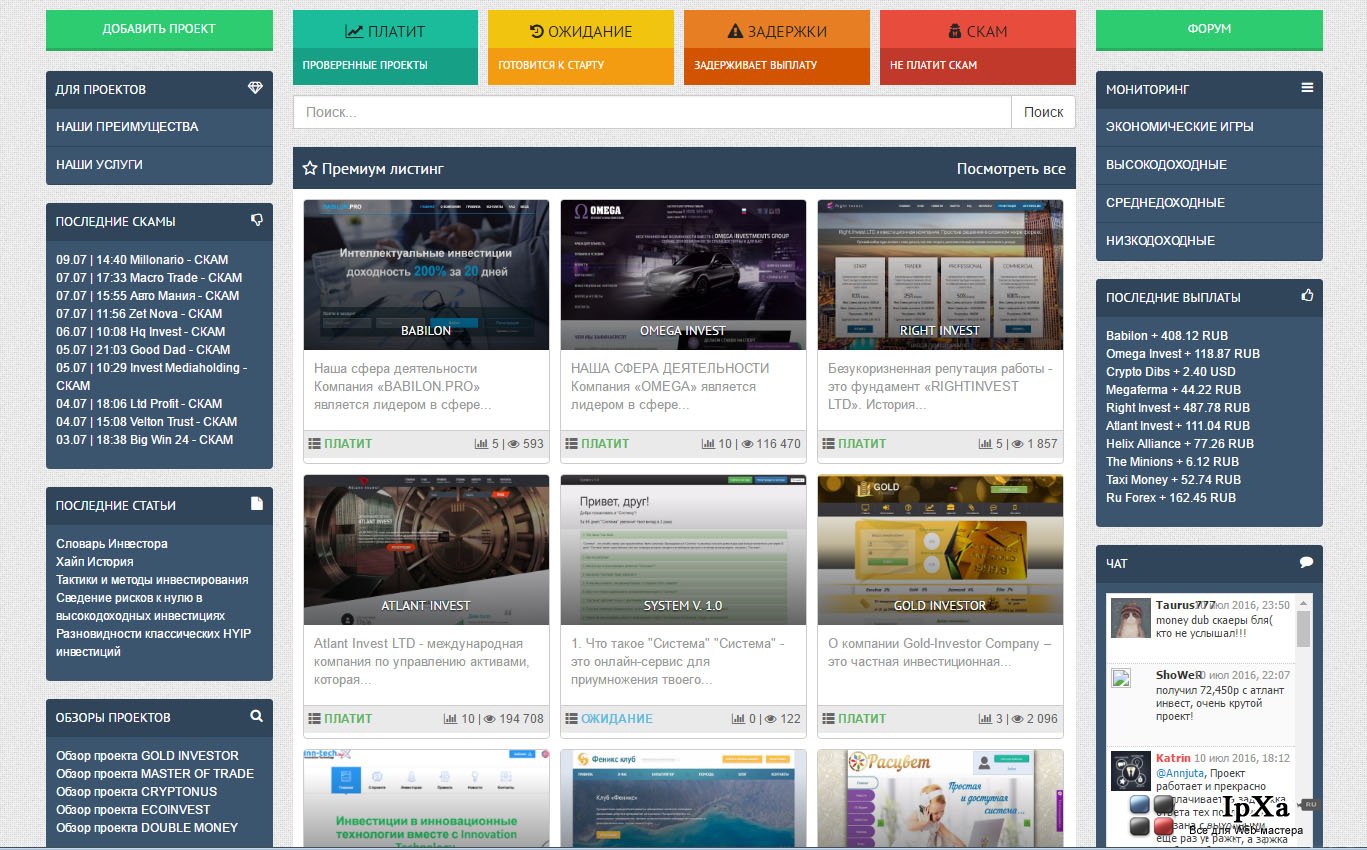Open the Рассвет project thumbnail
This screenshot has width=1367, height=850.
pos(940,799)
